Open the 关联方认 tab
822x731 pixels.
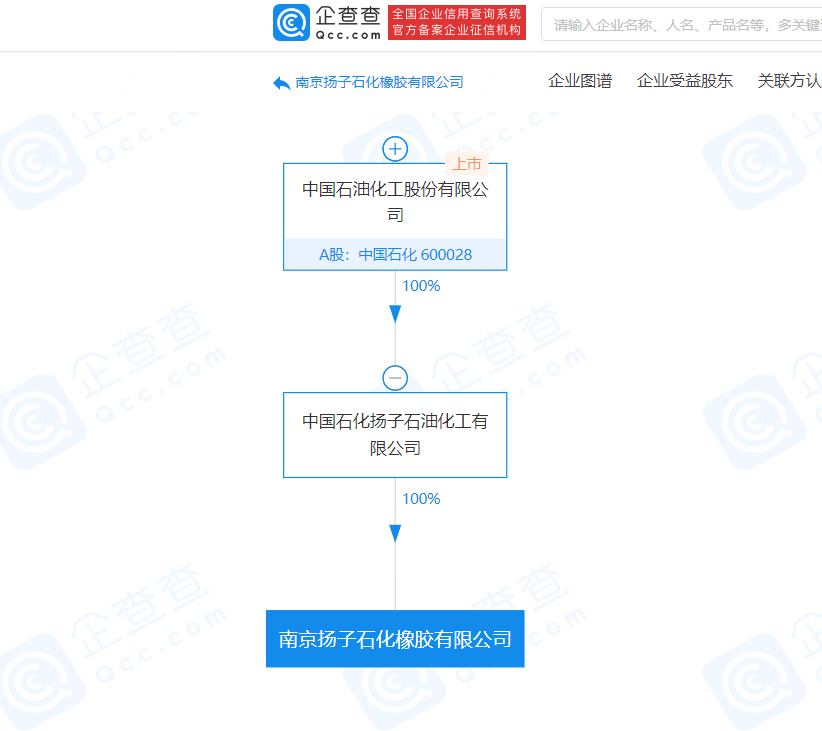point(789,81)
